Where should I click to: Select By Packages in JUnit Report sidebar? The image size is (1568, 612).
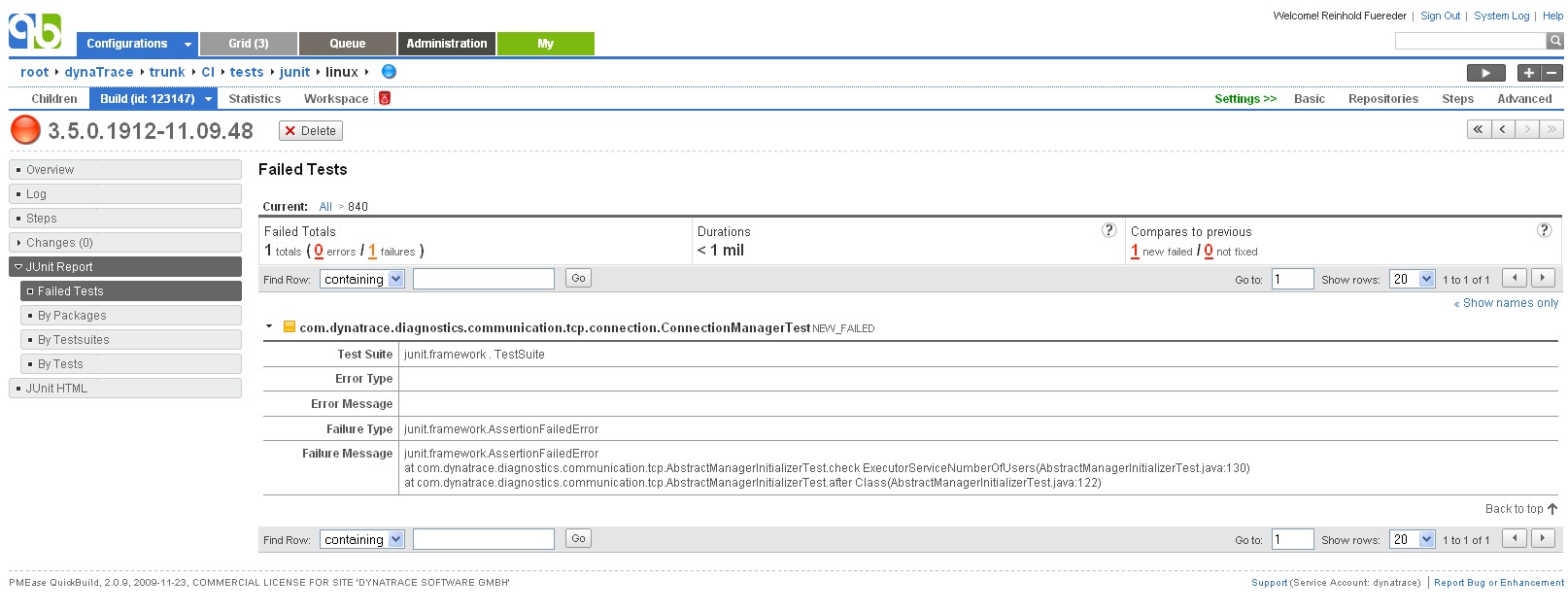pyautogui.click(x=72, y=316)
